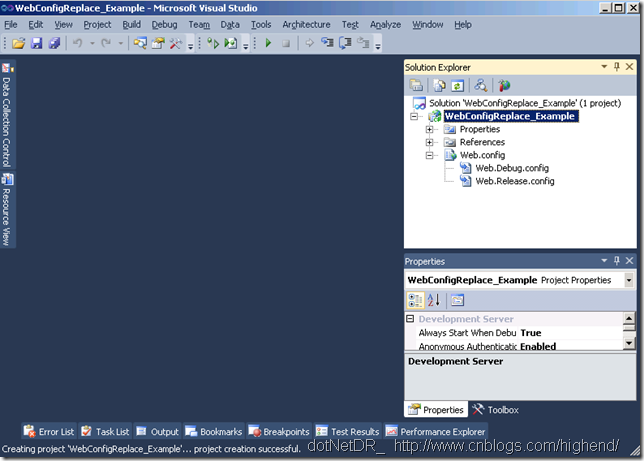
Task: Switch to the Properties bottom tab
Action: point(436,410)
